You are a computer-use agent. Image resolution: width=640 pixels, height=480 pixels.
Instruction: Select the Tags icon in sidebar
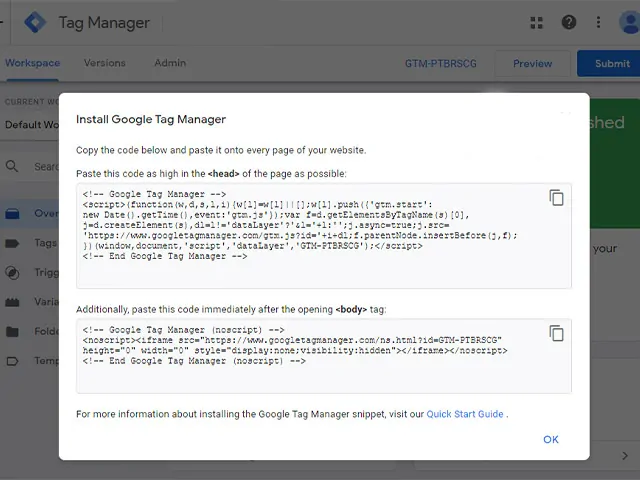[13, 243]
